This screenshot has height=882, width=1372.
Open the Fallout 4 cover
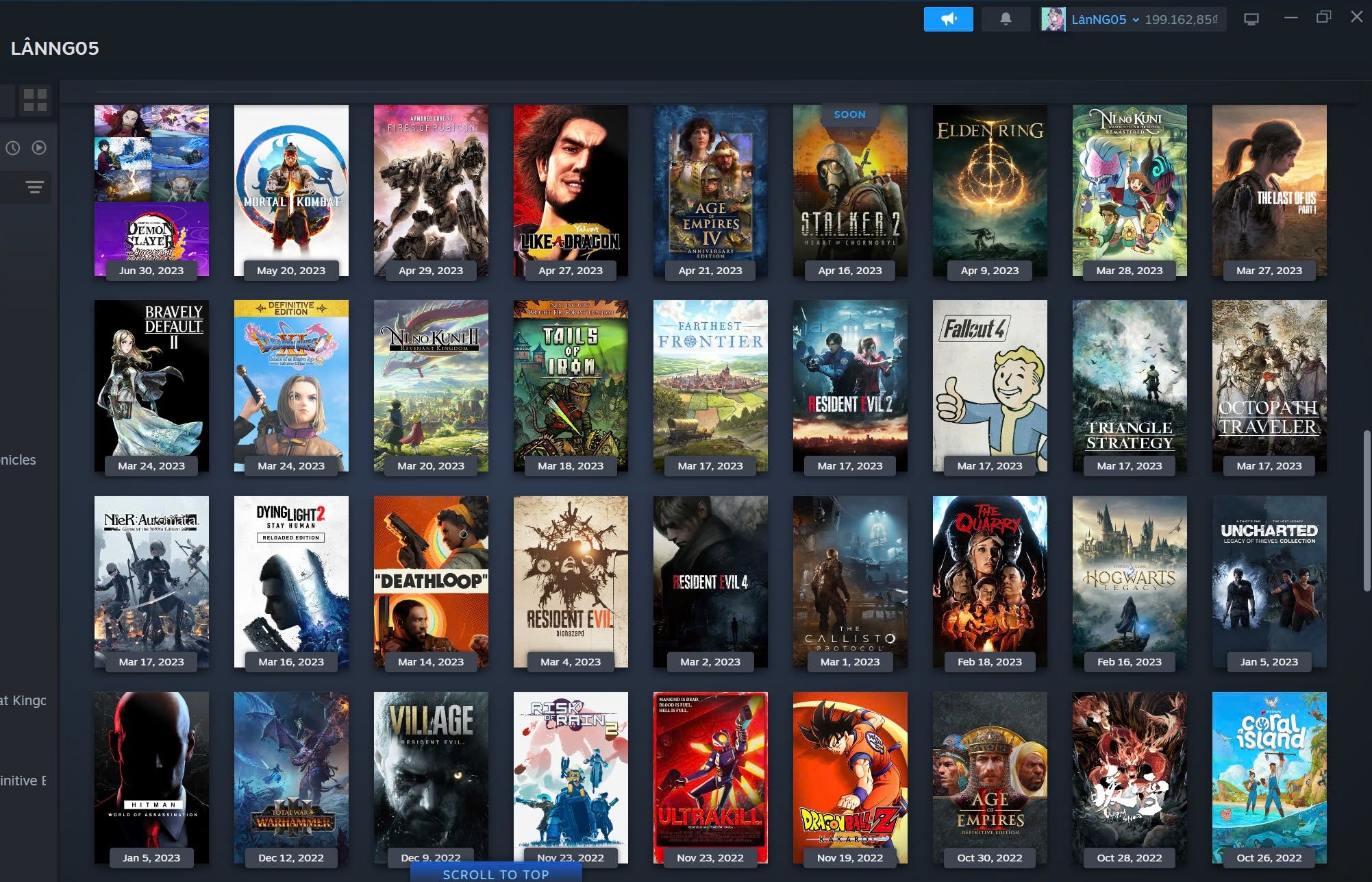(990, 386)
